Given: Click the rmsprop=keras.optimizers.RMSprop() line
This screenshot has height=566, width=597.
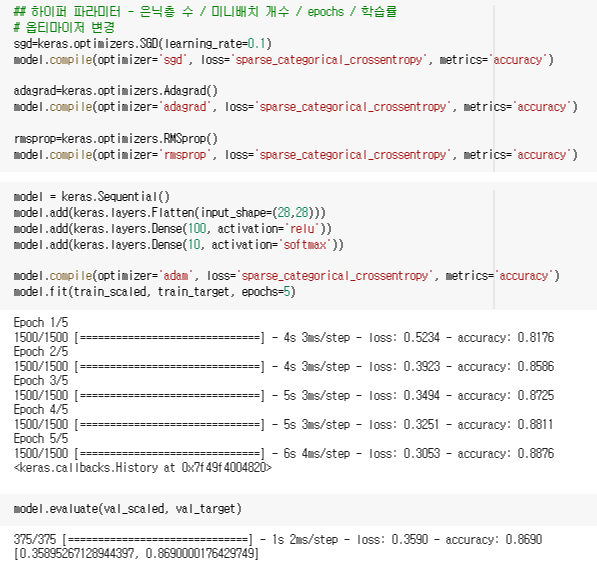Looking at the screenshot, I should (x=116, y=139).
